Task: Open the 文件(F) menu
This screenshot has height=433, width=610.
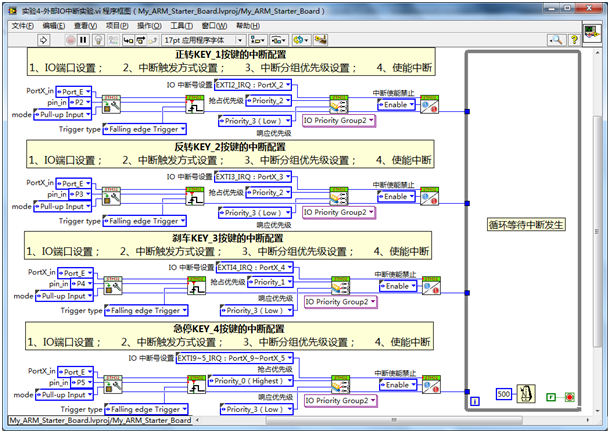Action: (22, 26)
